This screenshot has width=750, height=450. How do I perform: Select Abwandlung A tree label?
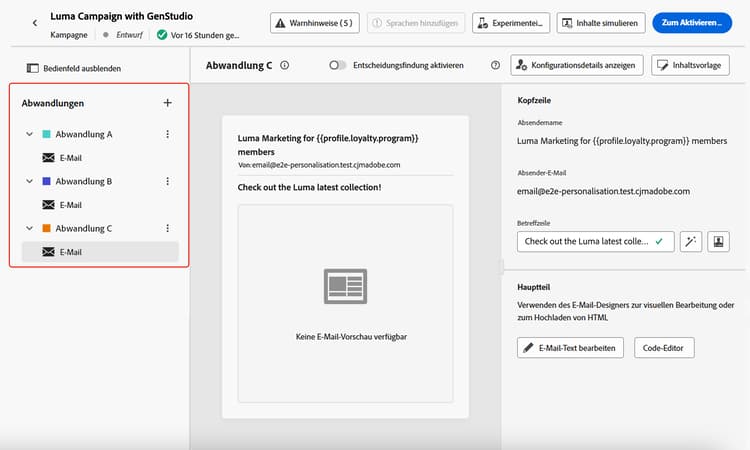tap(84, 134)
